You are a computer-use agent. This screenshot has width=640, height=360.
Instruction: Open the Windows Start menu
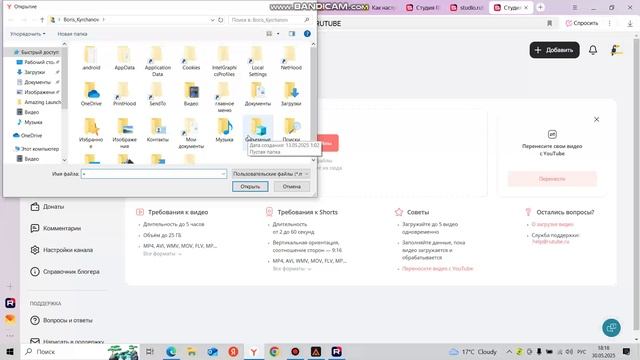point(10,351)
